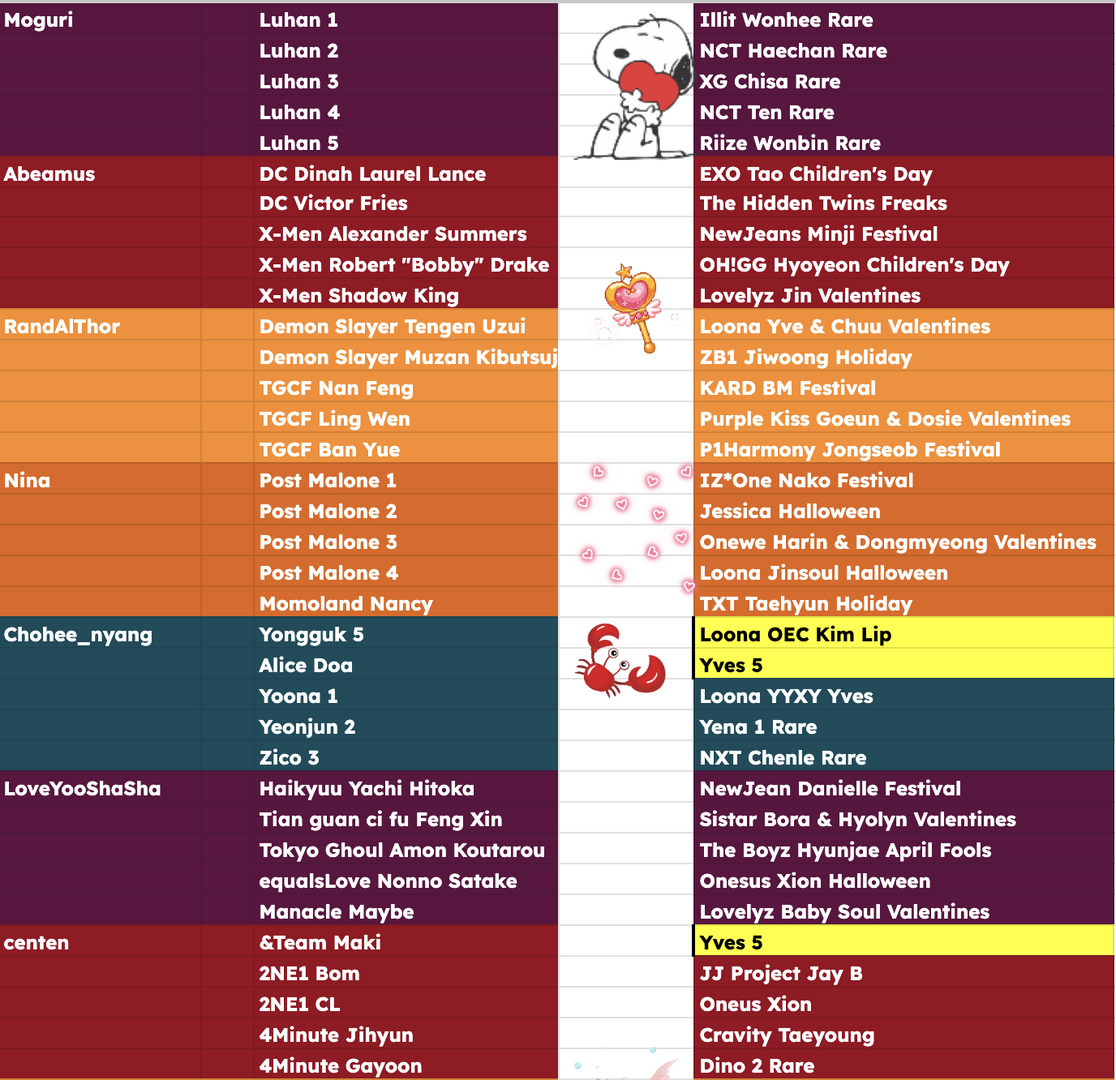Viewport: 1116px width, 1080px height.
Task: Select the cell 'Luhan 3'
Action: 406,81
